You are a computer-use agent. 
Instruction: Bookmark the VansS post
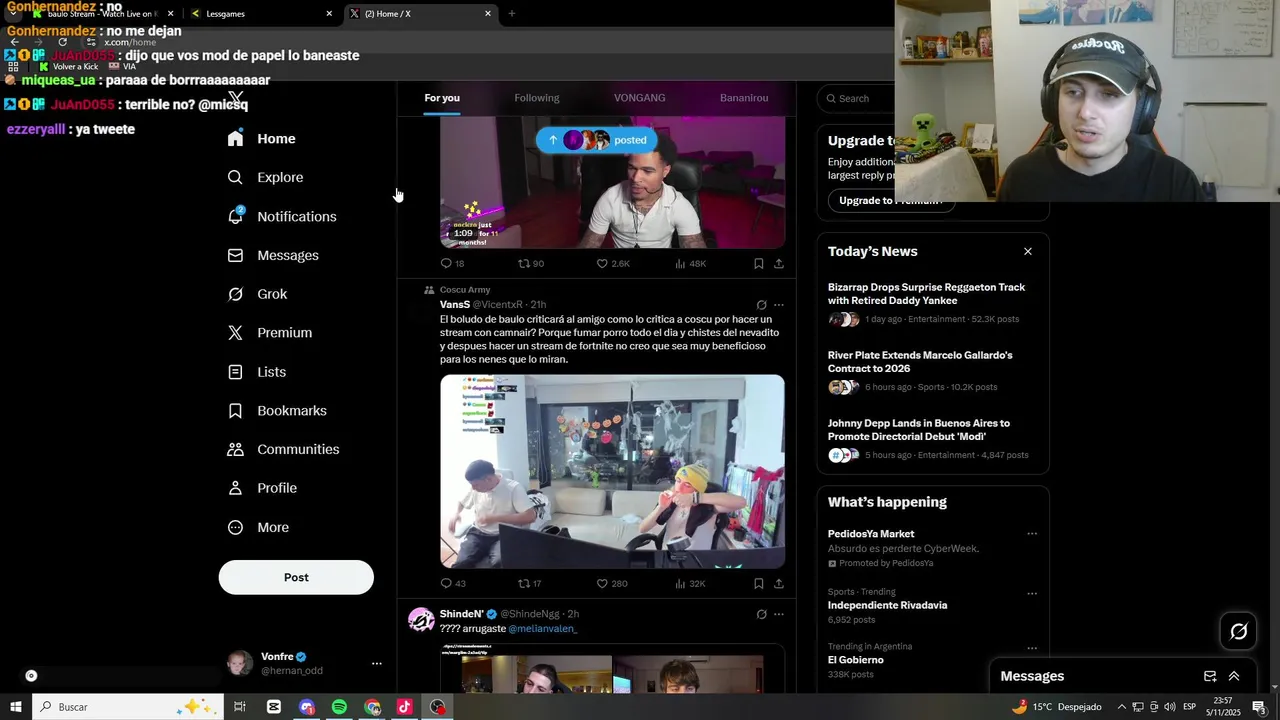point(759,583)
